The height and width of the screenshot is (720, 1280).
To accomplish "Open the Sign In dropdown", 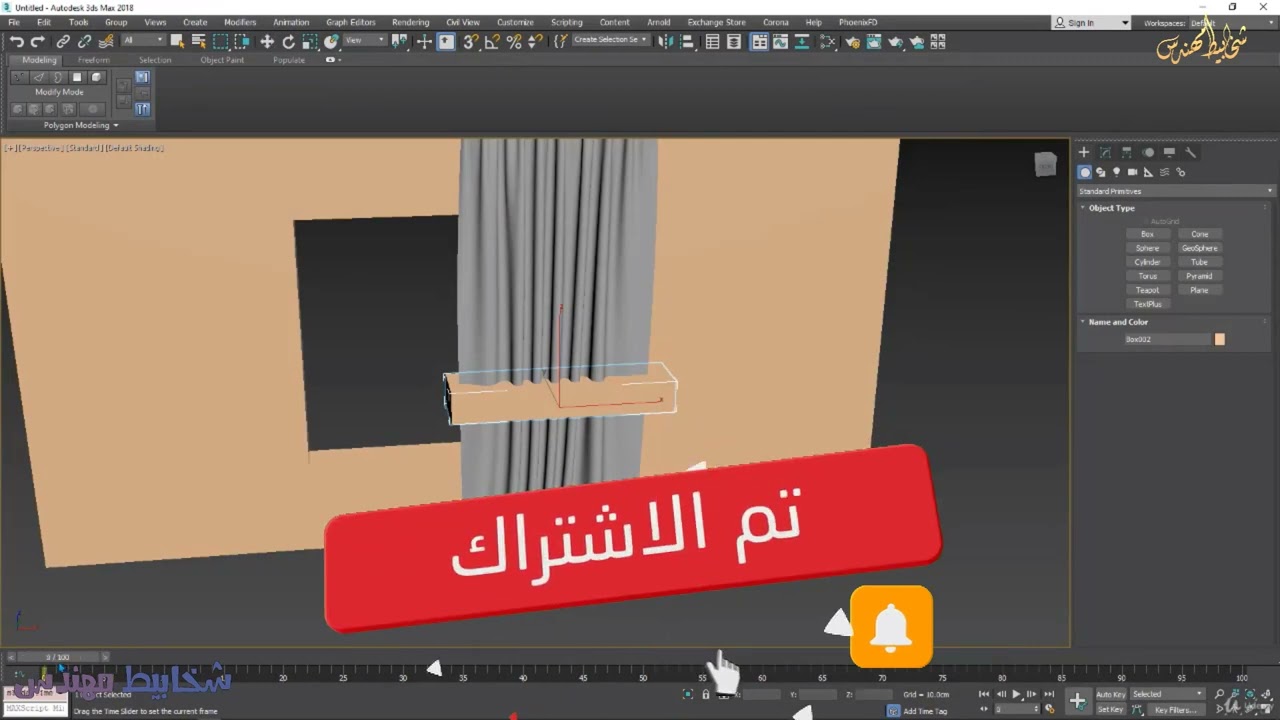I will coord(1092,22).
